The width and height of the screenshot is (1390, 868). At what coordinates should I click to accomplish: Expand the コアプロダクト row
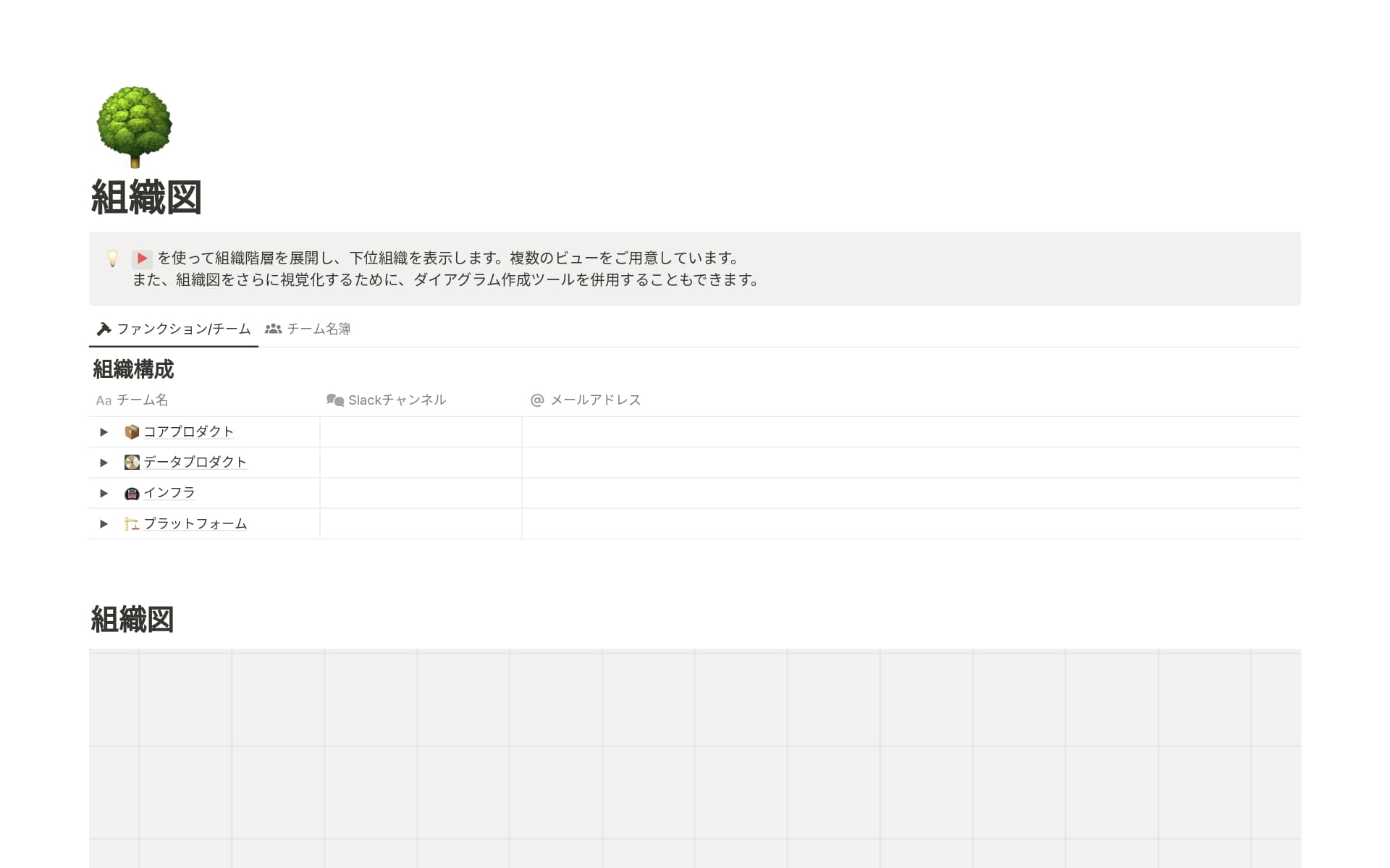[x=104, y=431]
